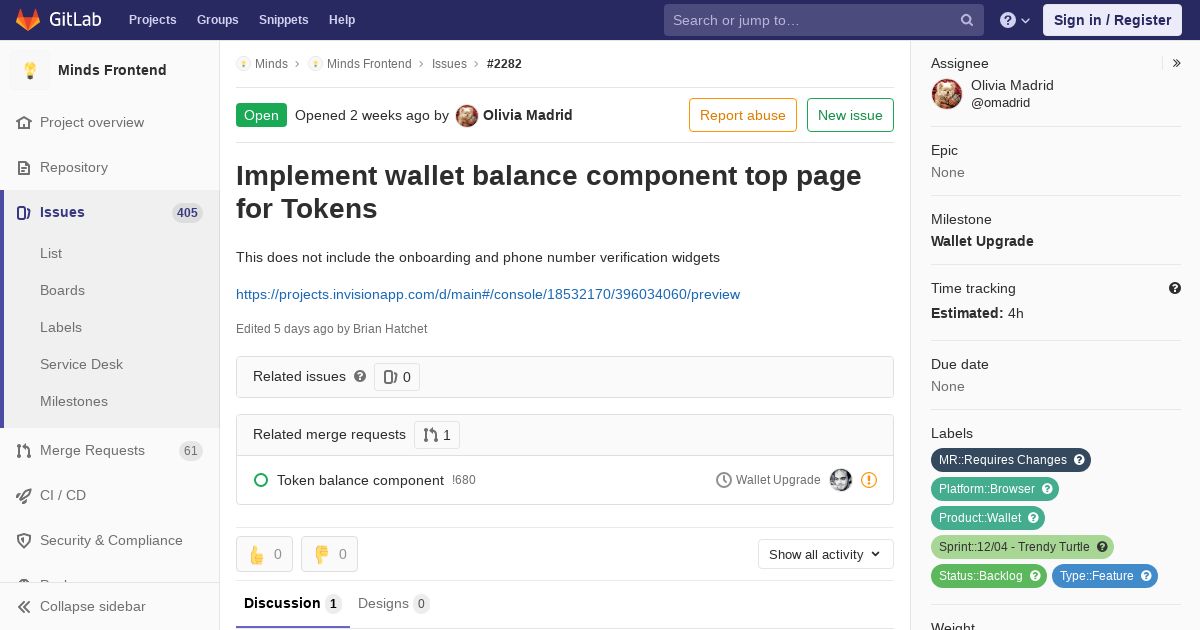Screen dimensions: 1200x630
Task: Switch to the Designs tab
Action: (393, 604)
